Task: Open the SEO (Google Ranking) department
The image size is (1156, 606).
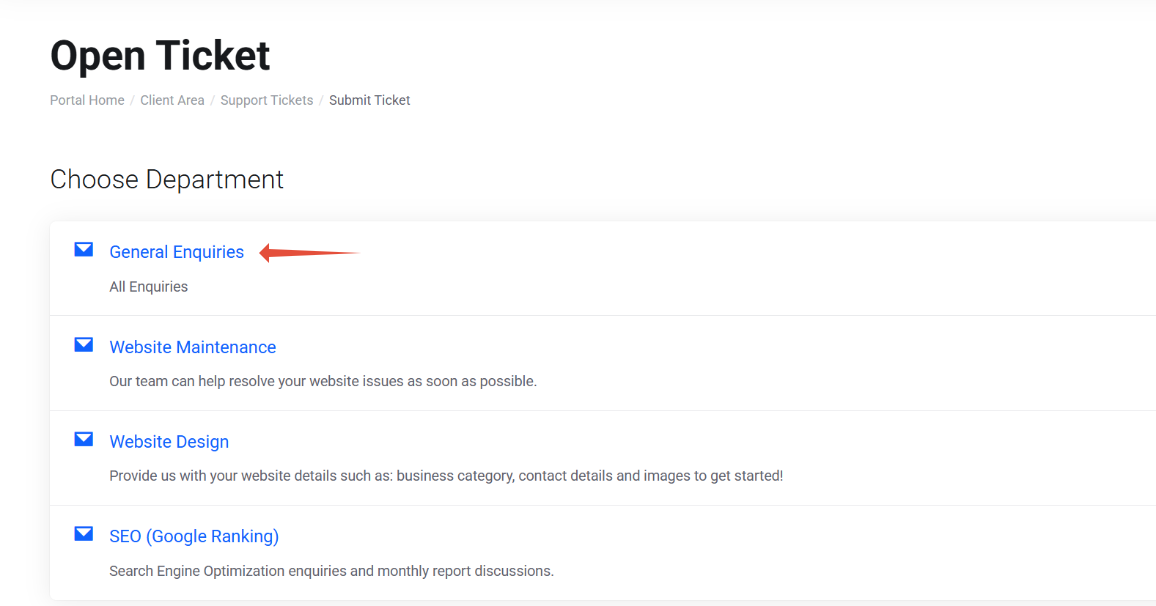Action: (194, 537)
